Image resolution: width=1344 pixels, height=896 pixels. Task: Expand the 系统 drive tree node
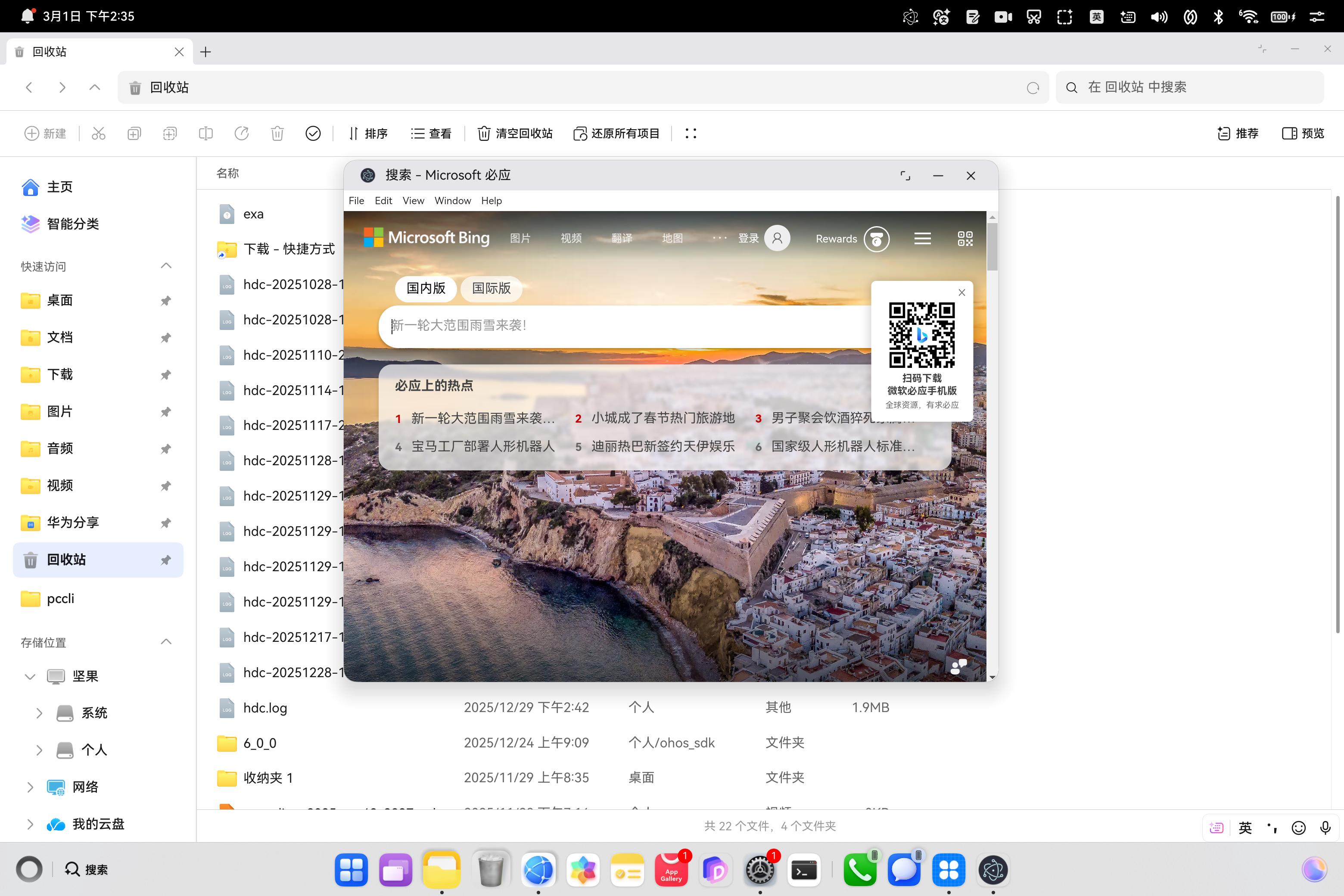coord(39,712)
